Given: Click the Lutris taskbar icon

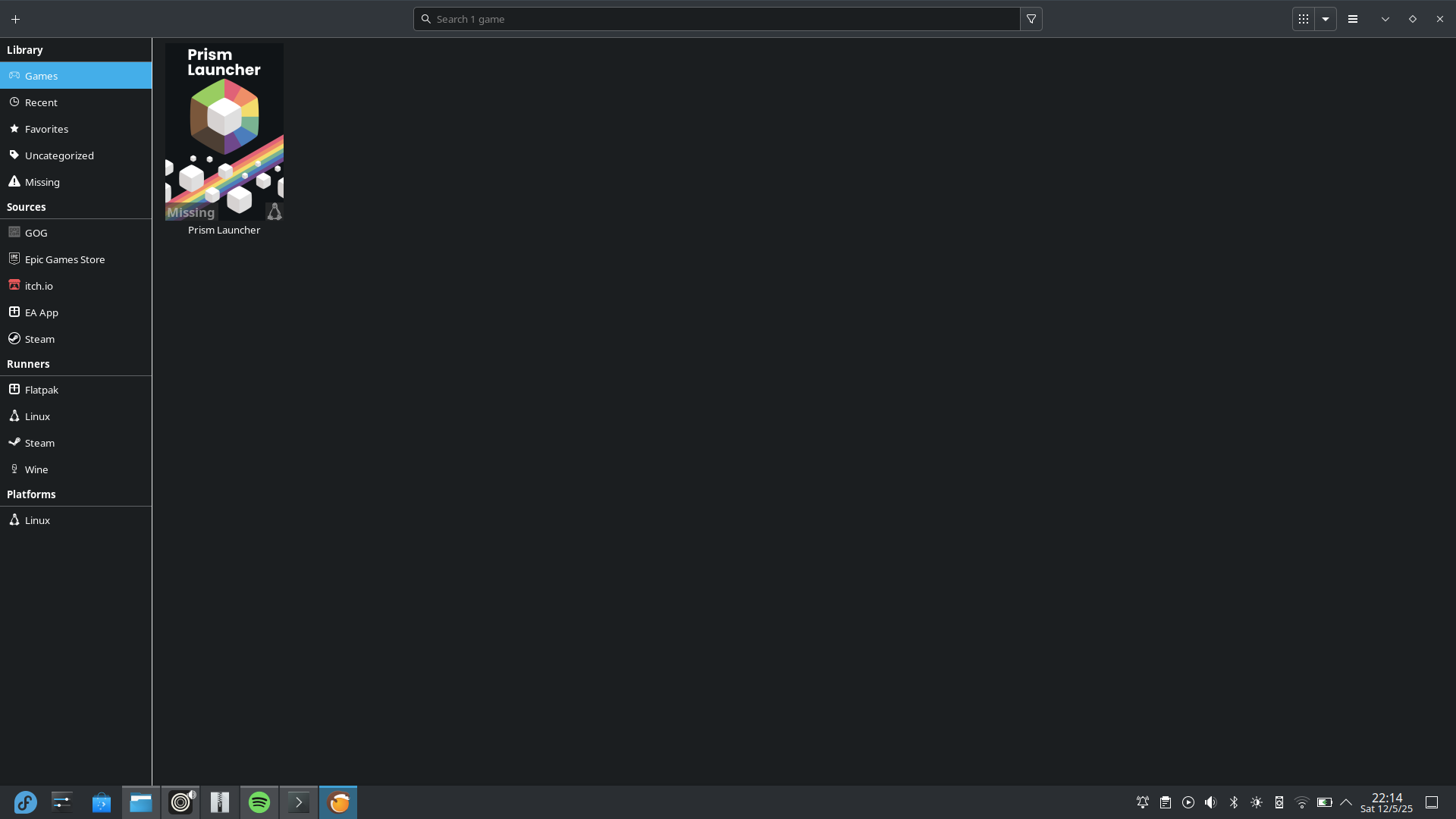Looking at the screenshot, I should coord(338,802).
